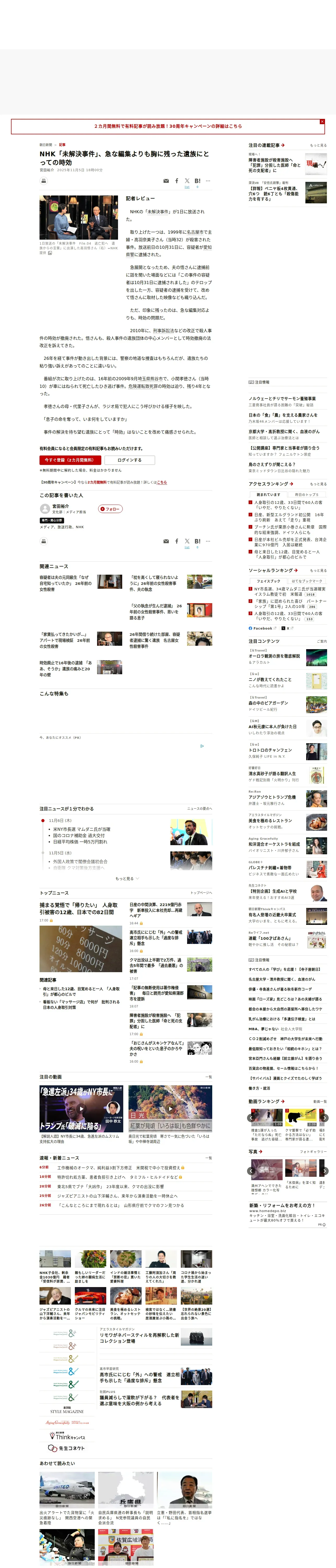Open ニュースの要点へ link
This screenshot has width=336, height=1568.
[199, 809]
